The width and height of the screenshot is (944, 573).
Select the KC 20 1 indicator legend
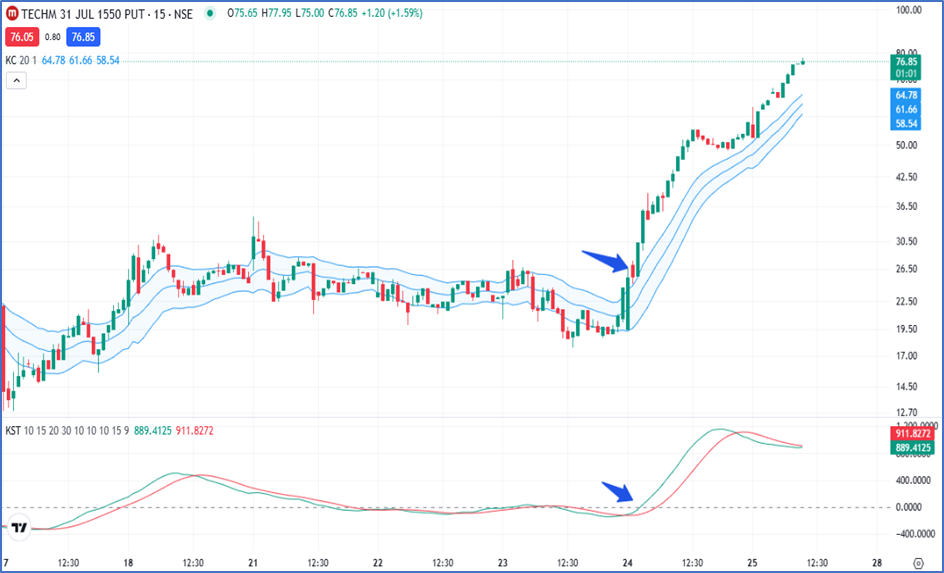coord(21,60)
